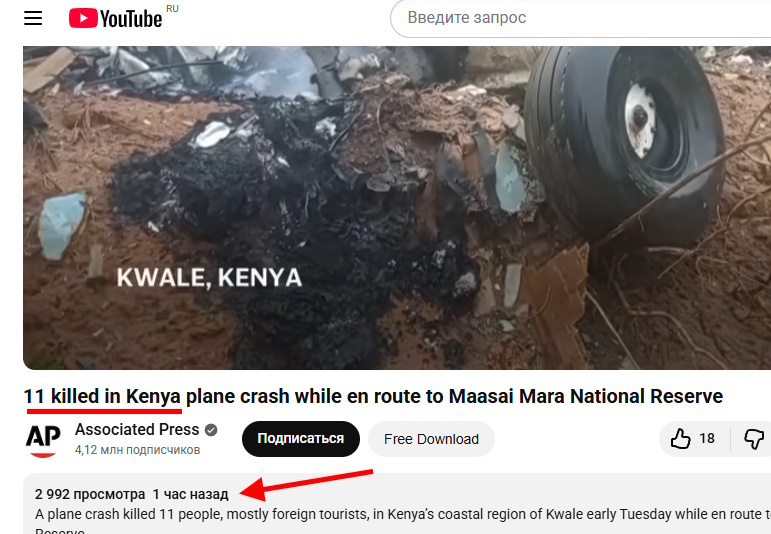Click the RU country code label

point(172,9)
